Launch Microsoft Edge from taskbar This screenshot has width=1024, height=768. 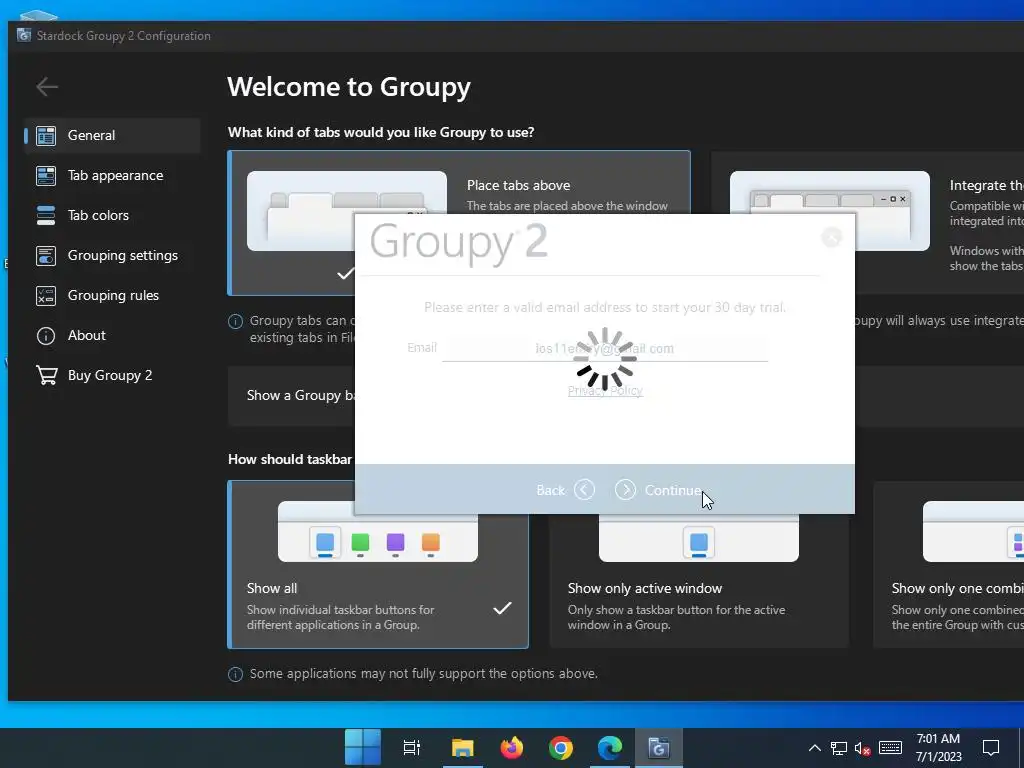coord(610,748)
